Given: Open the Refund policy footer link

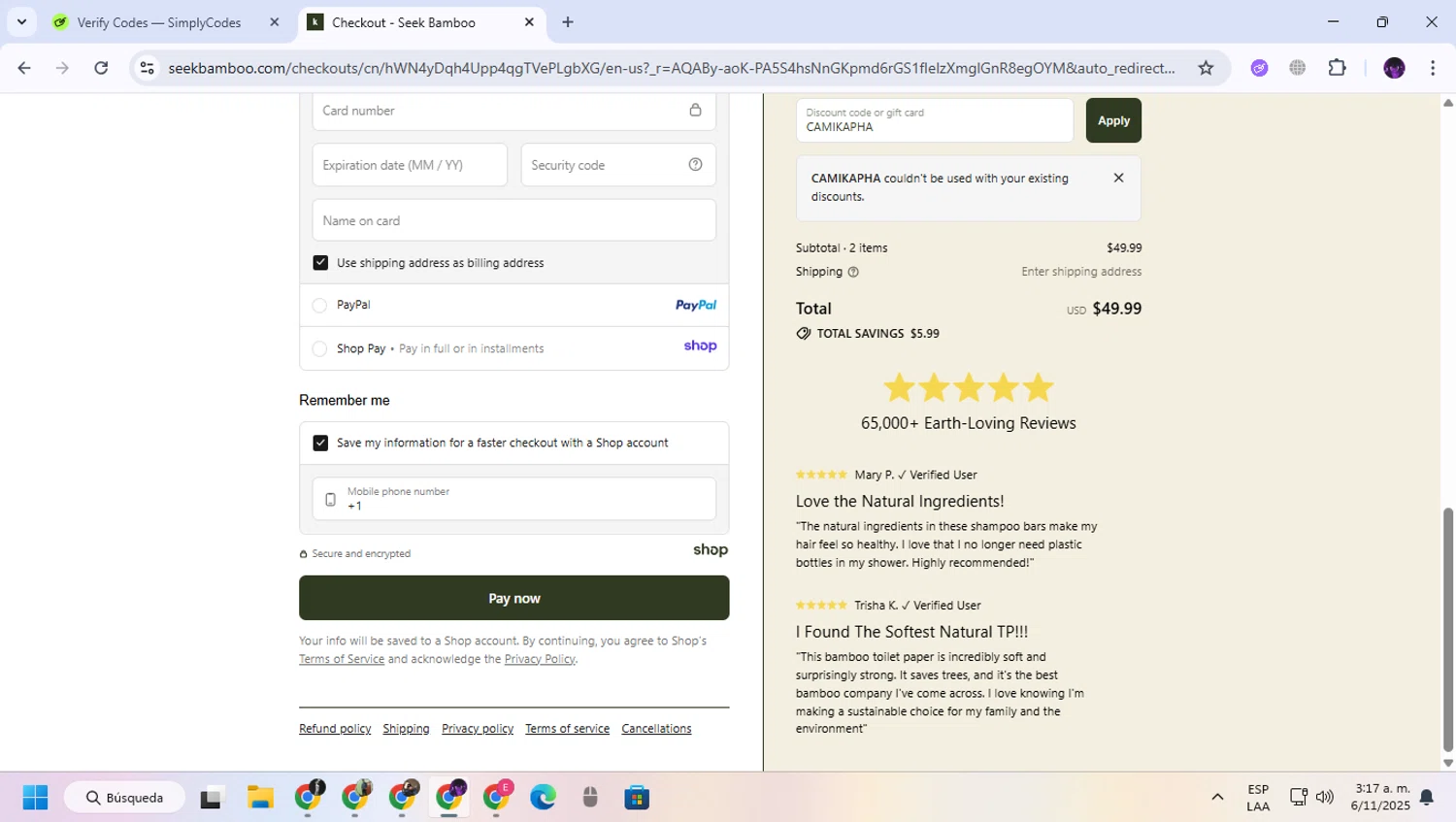Looking at the screenshot, I should [335, 729].
